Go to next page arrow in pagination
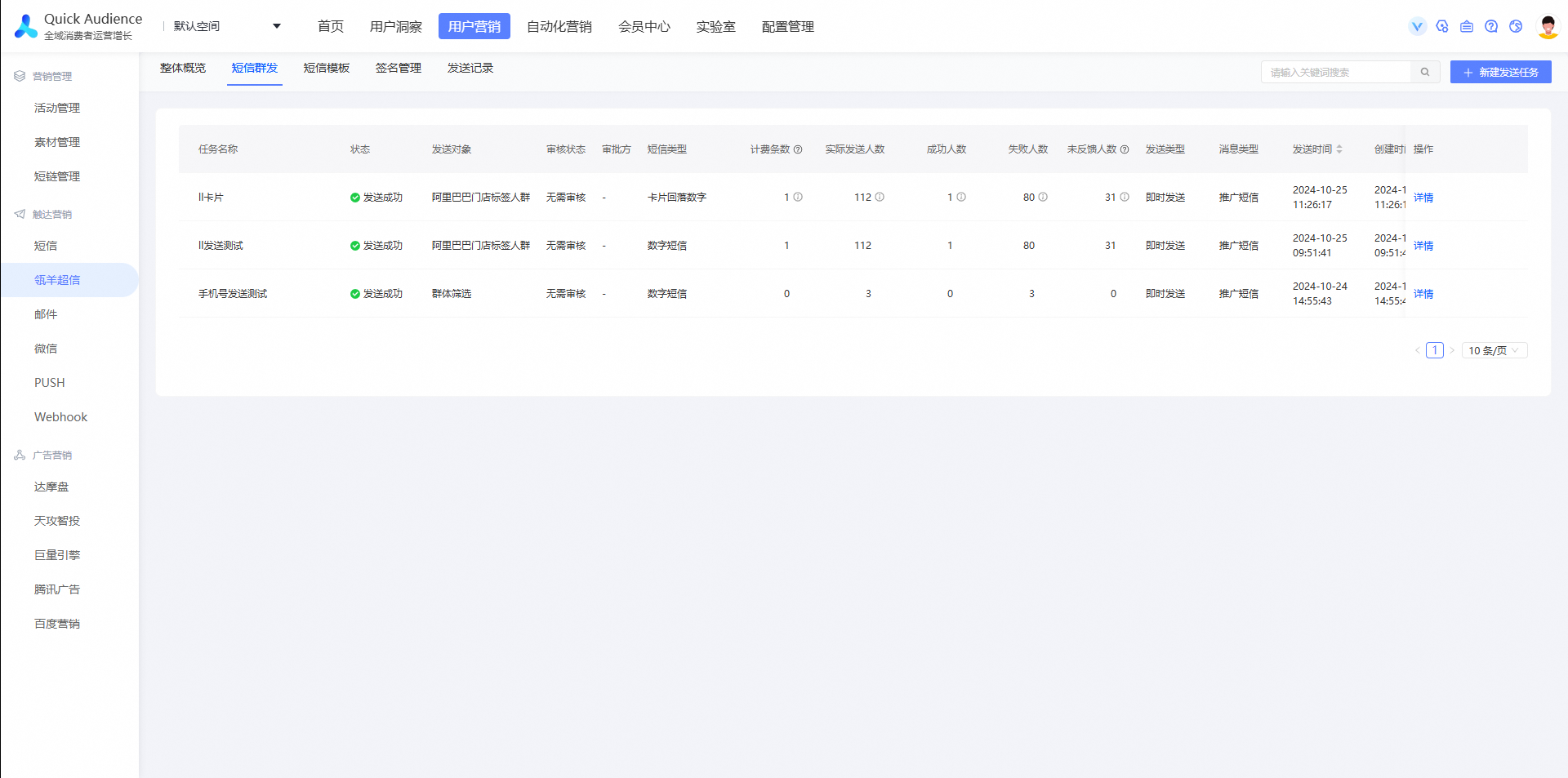1568x778 pixels. coord(1452,350)
